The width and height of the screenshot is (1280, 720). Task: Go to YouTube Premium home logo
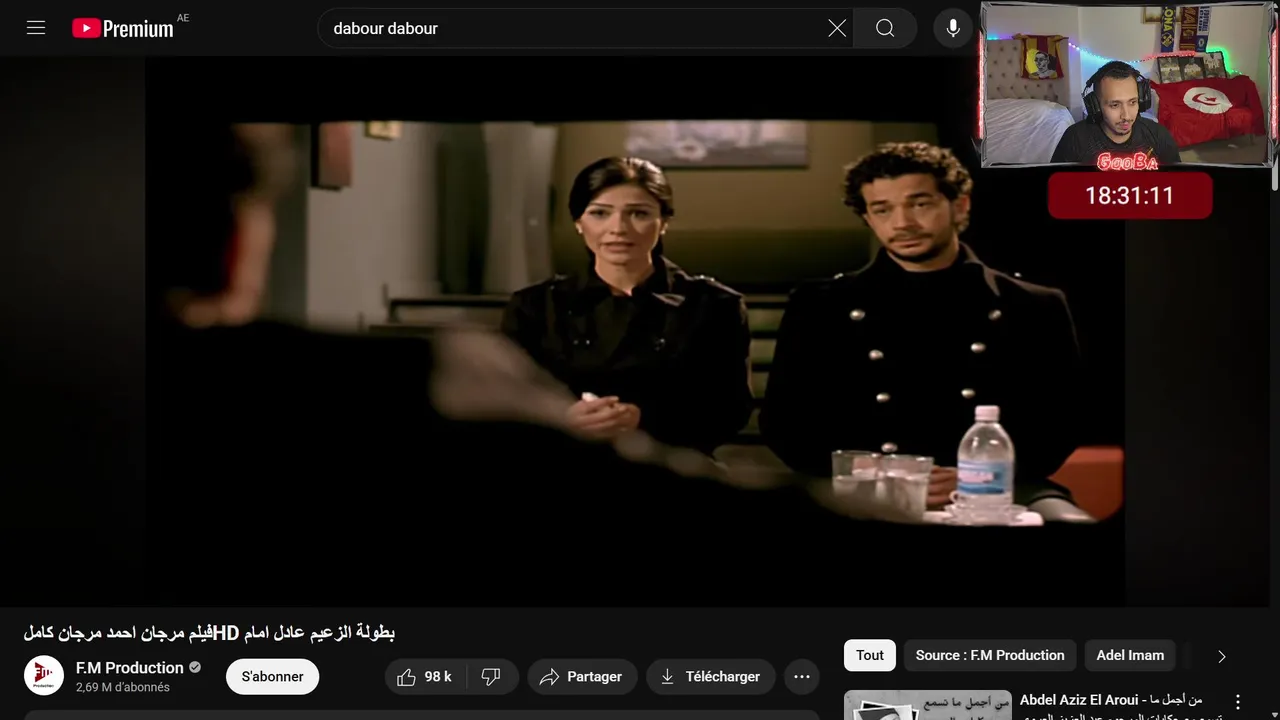[123, 28]
